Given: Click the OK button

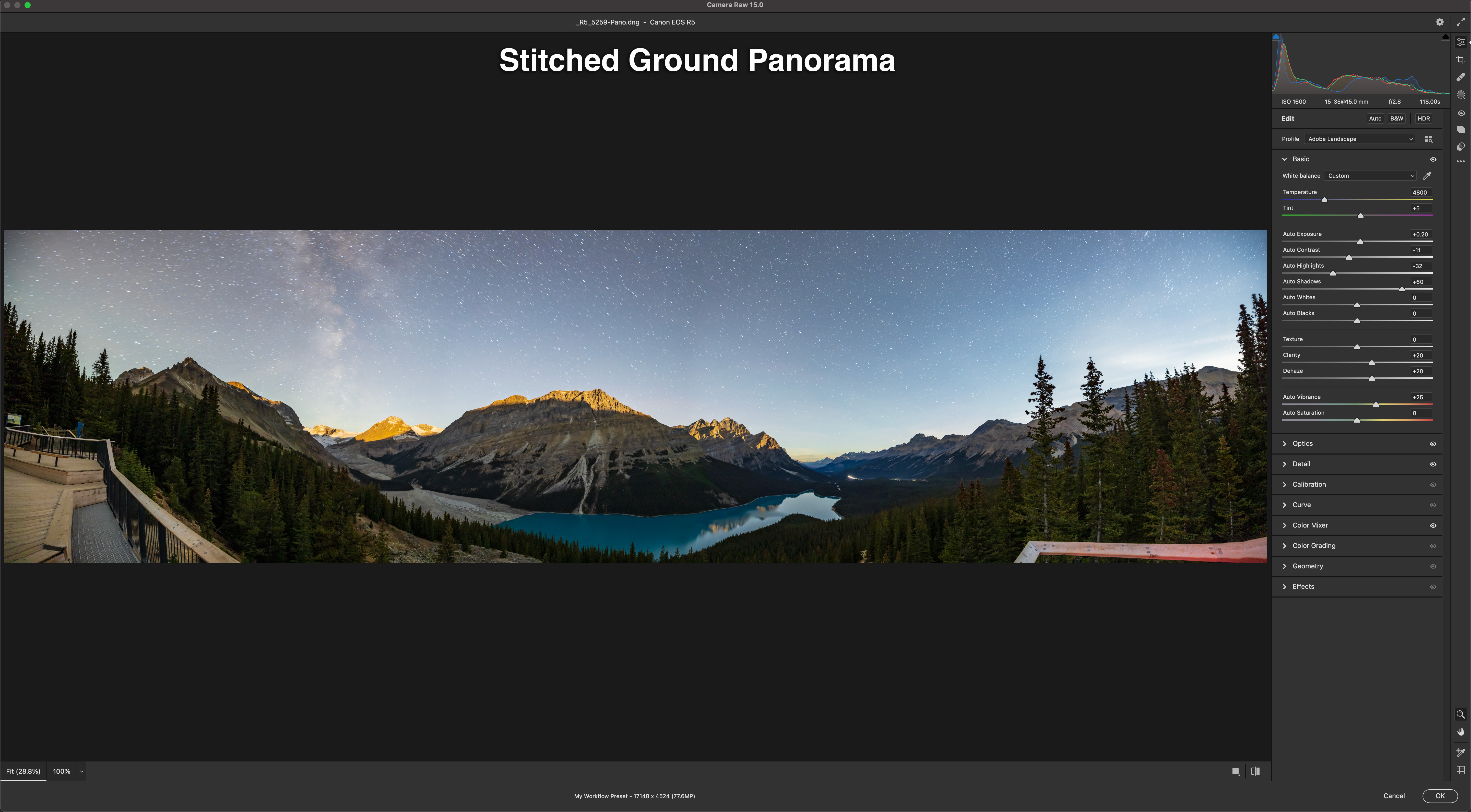Looking at the screenshot, I should [x=1440, y=795].
